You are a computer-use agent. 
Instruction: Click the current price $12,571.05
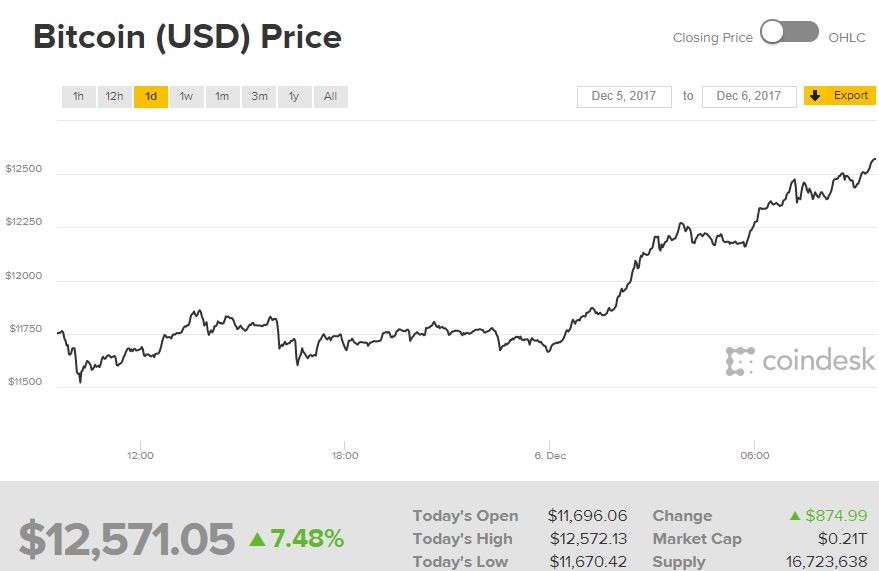coord(126,539)
